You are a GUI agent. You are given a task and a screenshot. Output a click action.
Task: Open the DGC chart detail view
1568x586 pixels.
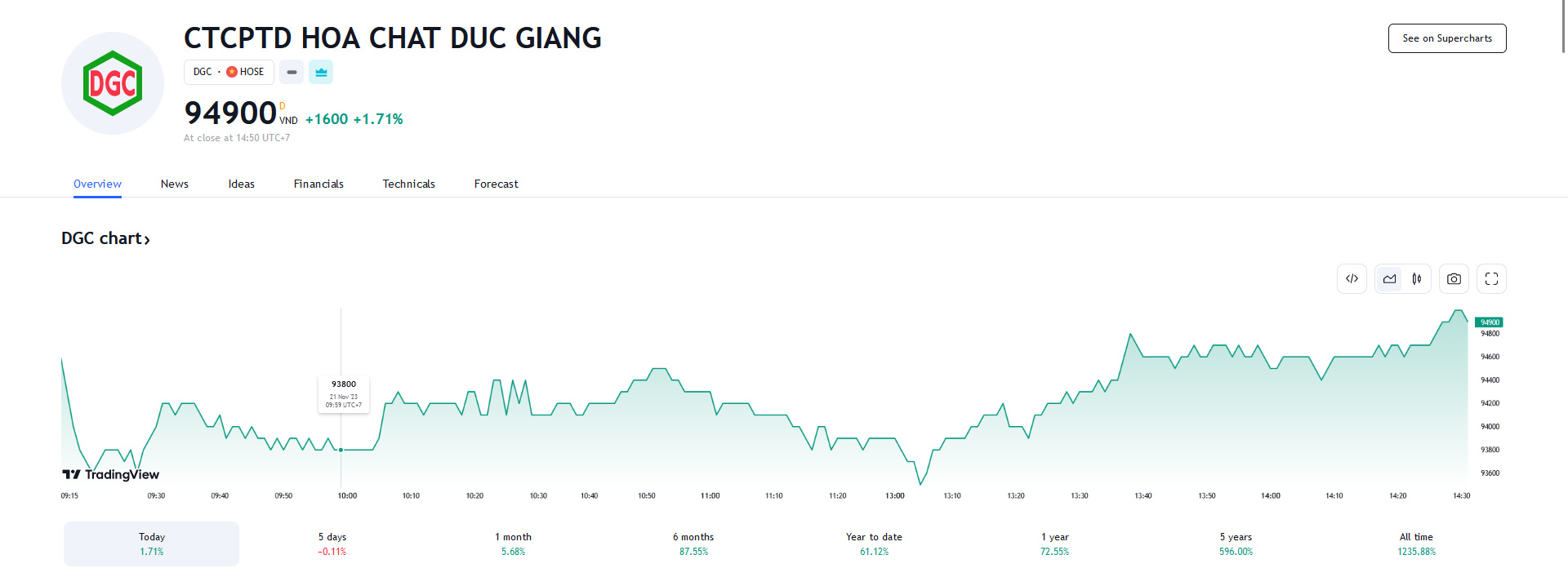[105, 238]
